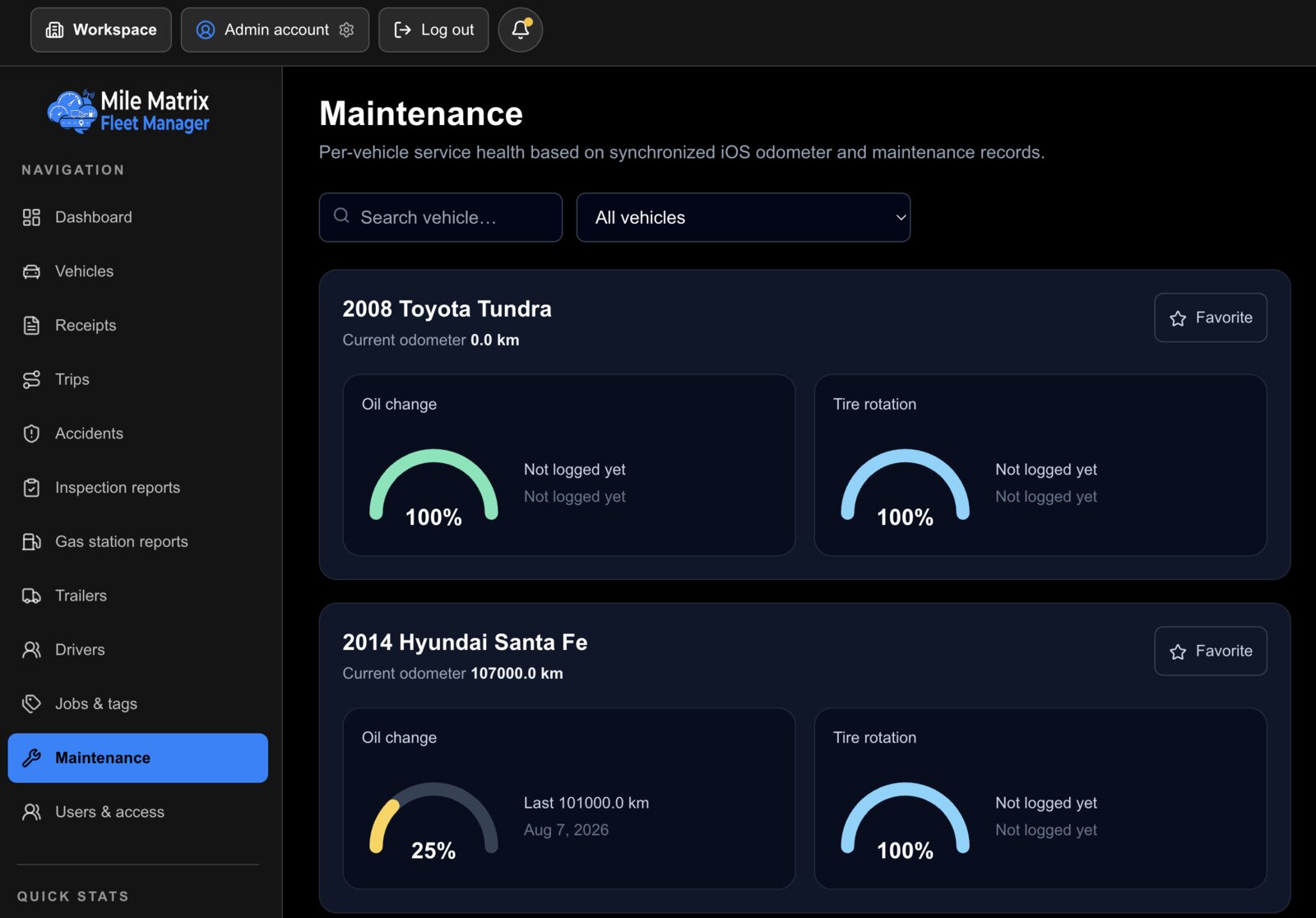Open Gas station reports page
The height and width of the screenshot is (918, 1316).
pos(137,541)
